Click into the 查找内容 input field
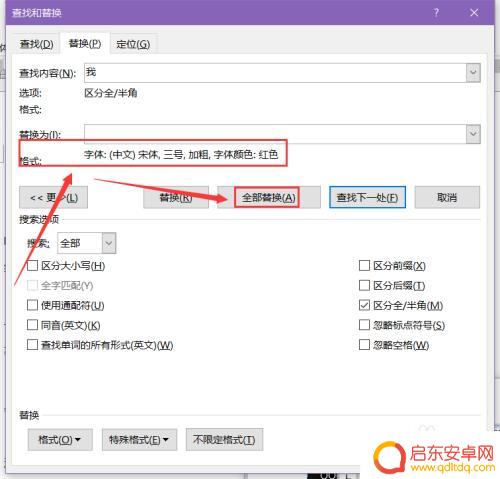Screen dimensions: 500x479 pos(275,73)
